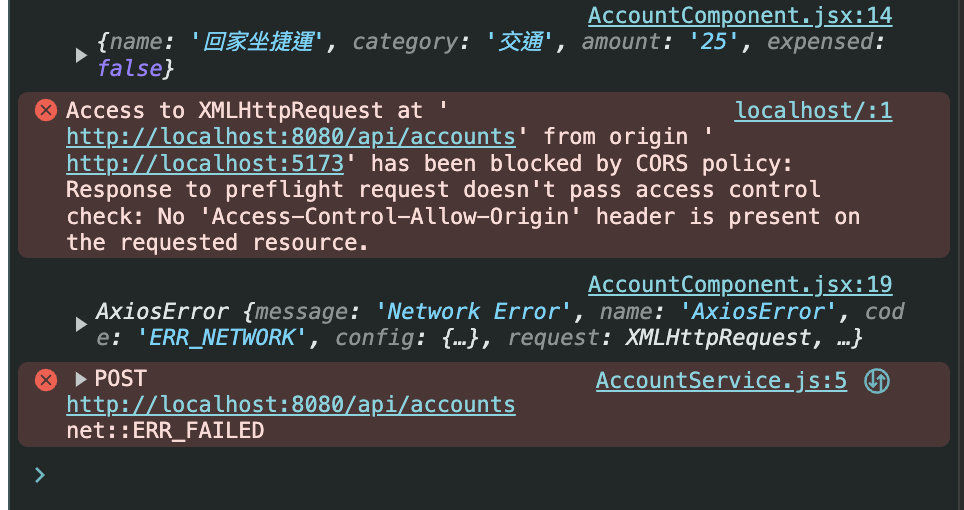Open the localhost/:1 source link
Viewport: 964px width, 510px height.
pyautogui.click(x=813, y=111)
